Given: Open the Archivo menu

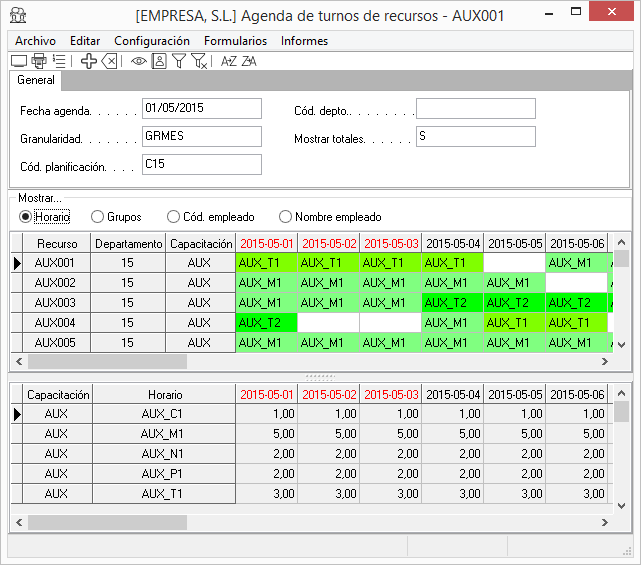Looking at the screenshot, I should tap(35, 41).
